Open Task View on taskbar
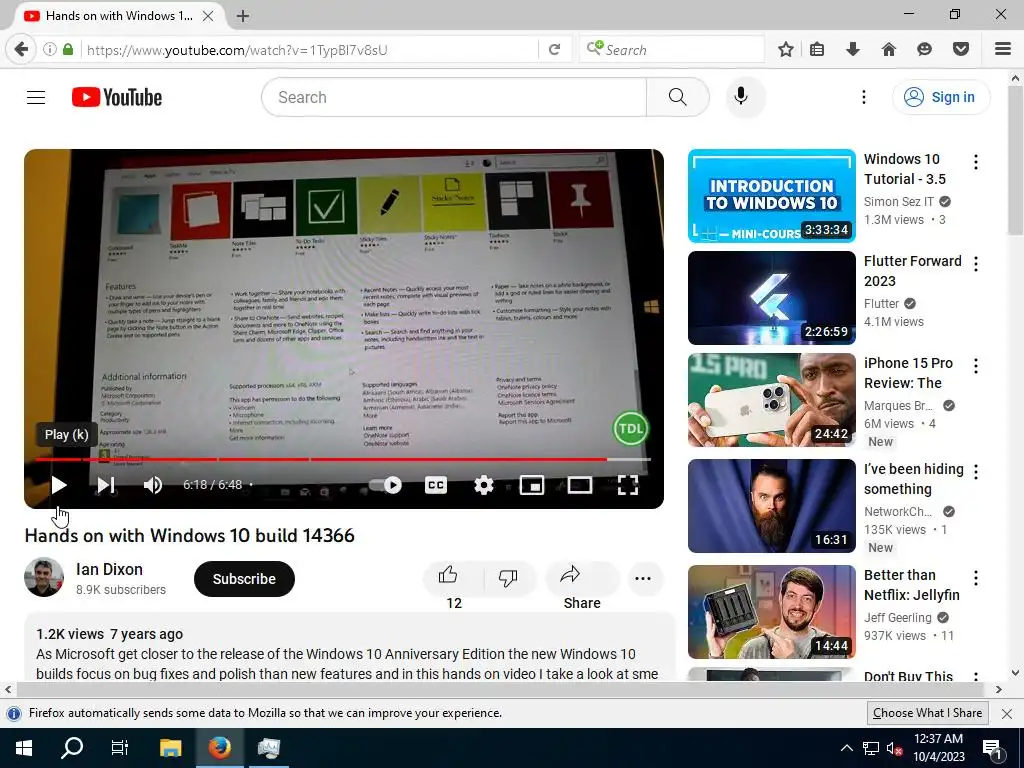This screenshot has height=768, width=1024. click(x=120, y=748)
